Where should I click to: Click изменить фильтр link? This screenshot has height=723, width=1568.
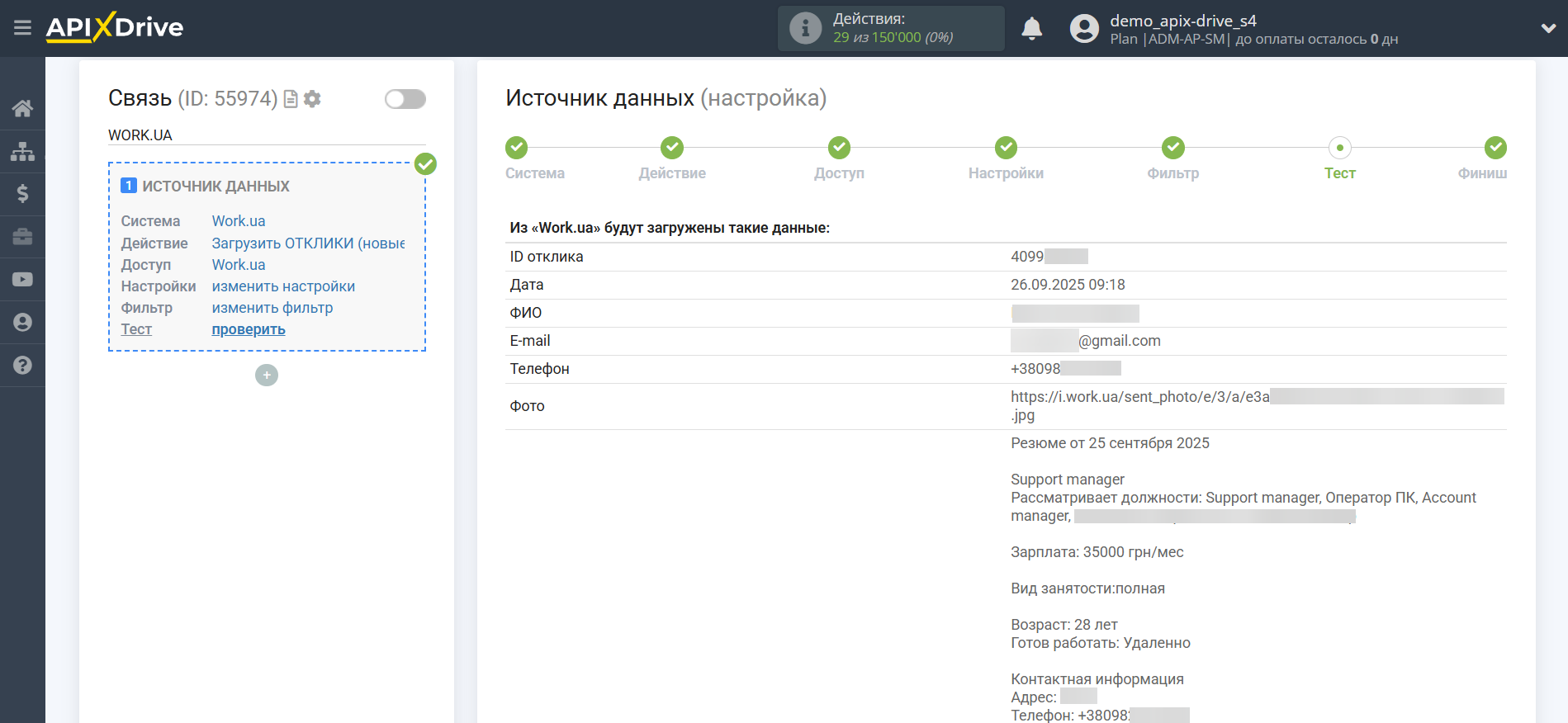(272, 308)
